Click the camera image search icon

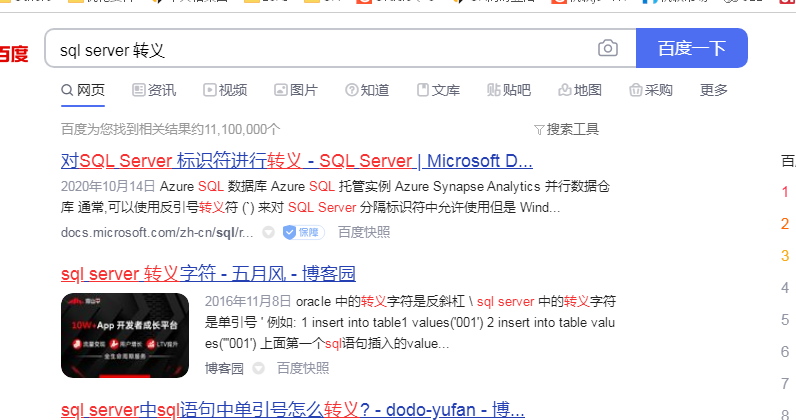tap(608, 48)
